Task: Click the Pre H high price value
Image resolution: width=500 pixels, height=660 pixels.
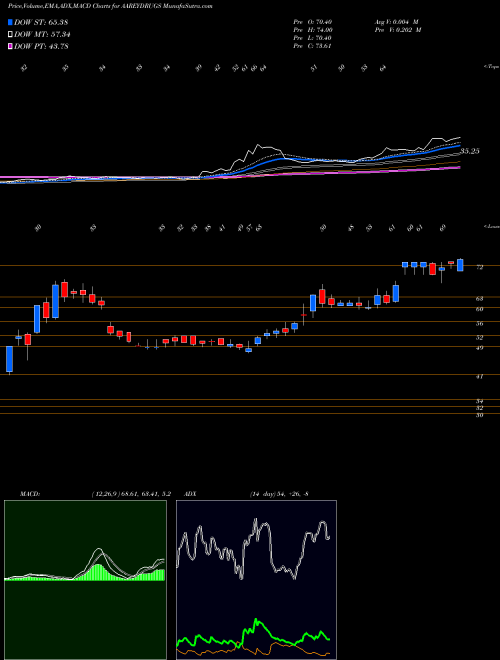Action: 324,30
